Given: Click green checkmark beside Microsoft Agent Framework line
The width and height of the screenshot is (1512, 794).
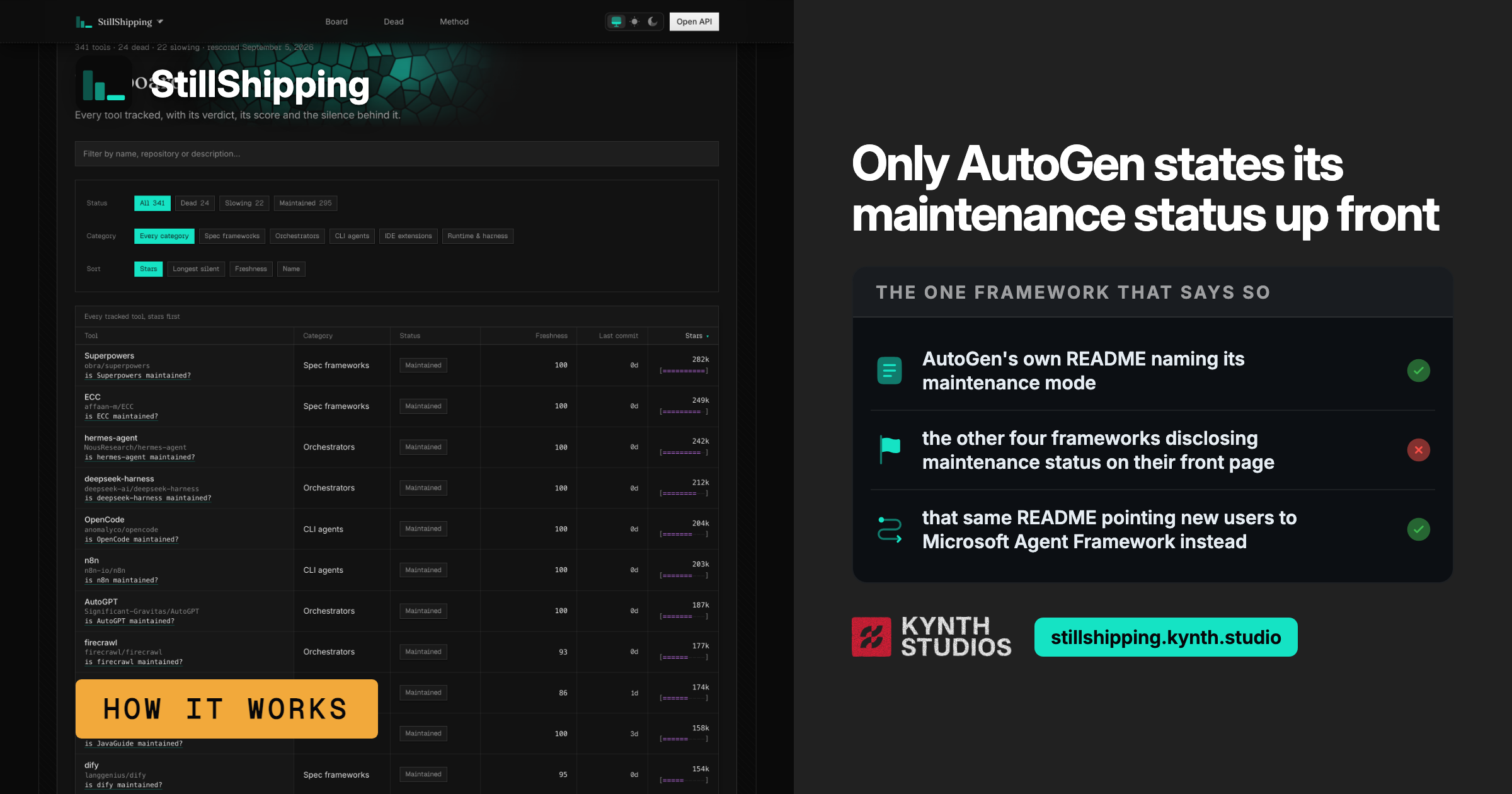Looking at the screenshot, I should [x=1418, y=529].
